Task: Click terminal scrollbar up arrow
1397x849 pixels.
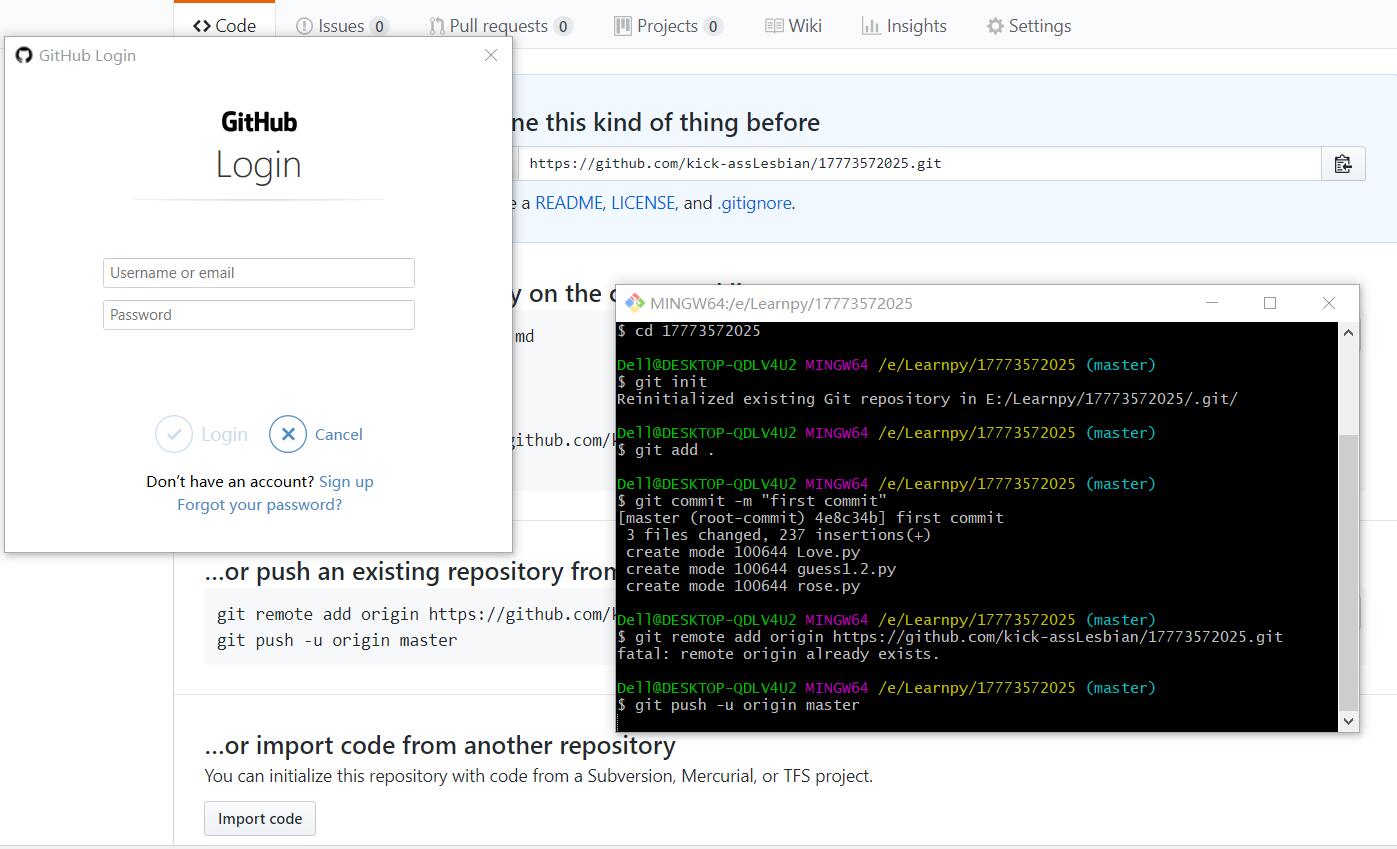Action: pos(1348,332)
